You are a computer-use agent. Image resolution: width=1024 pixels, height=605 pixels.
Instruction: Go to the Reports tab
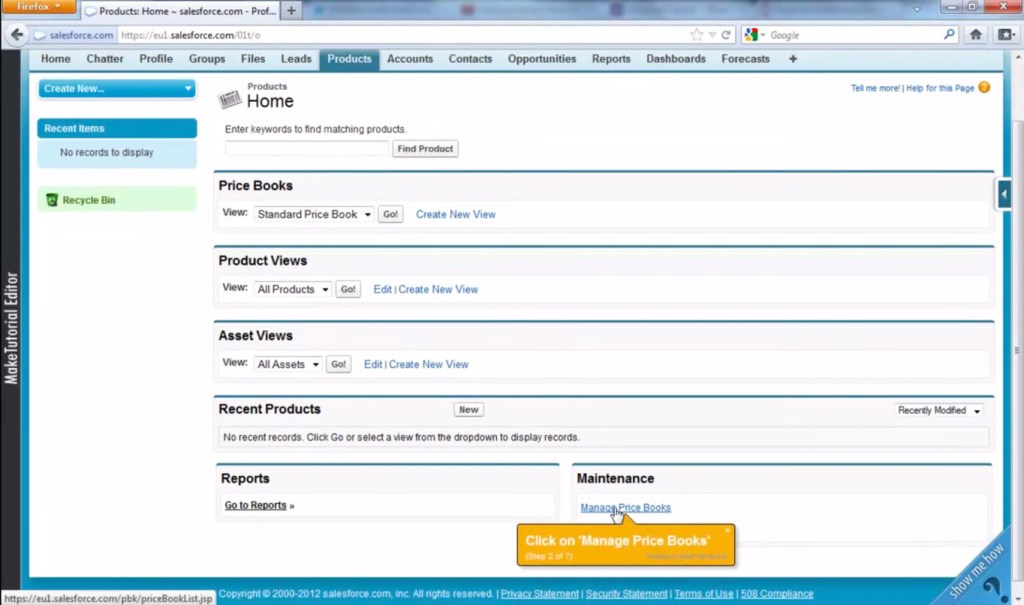[x=611, y=59]
